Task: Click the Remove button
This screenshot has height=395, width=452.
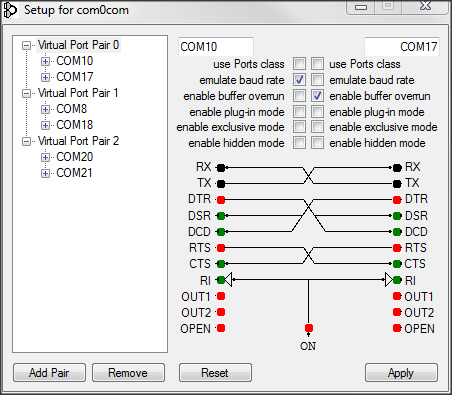Action: [128, 373]
